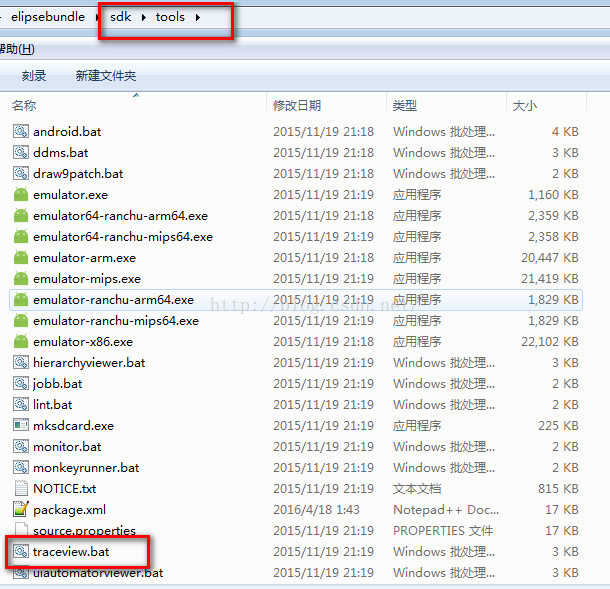Select the file name traceview.bat

(x=71, y=552)
